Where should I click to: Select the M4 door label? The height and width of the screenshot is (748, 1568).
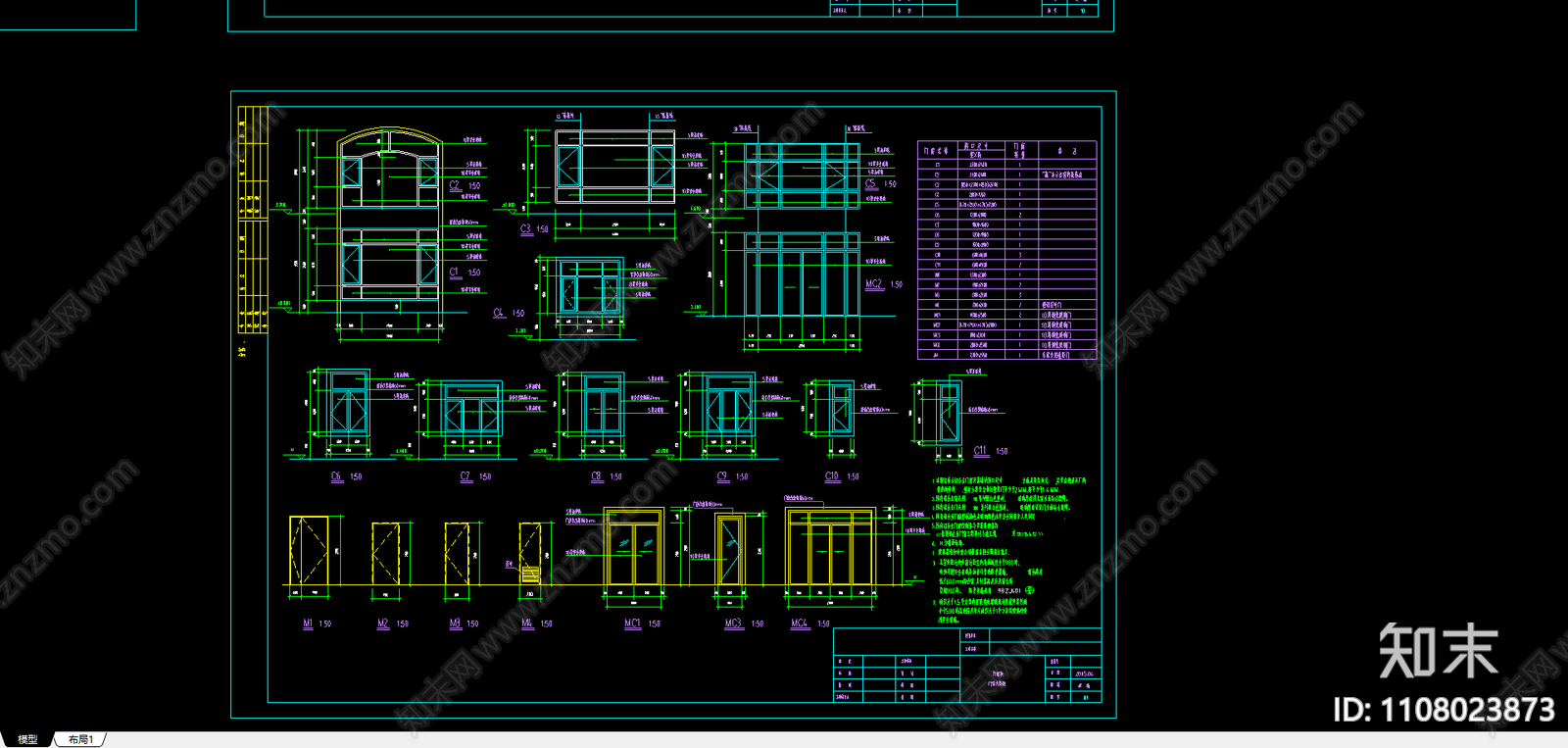[x=527, y=623]
